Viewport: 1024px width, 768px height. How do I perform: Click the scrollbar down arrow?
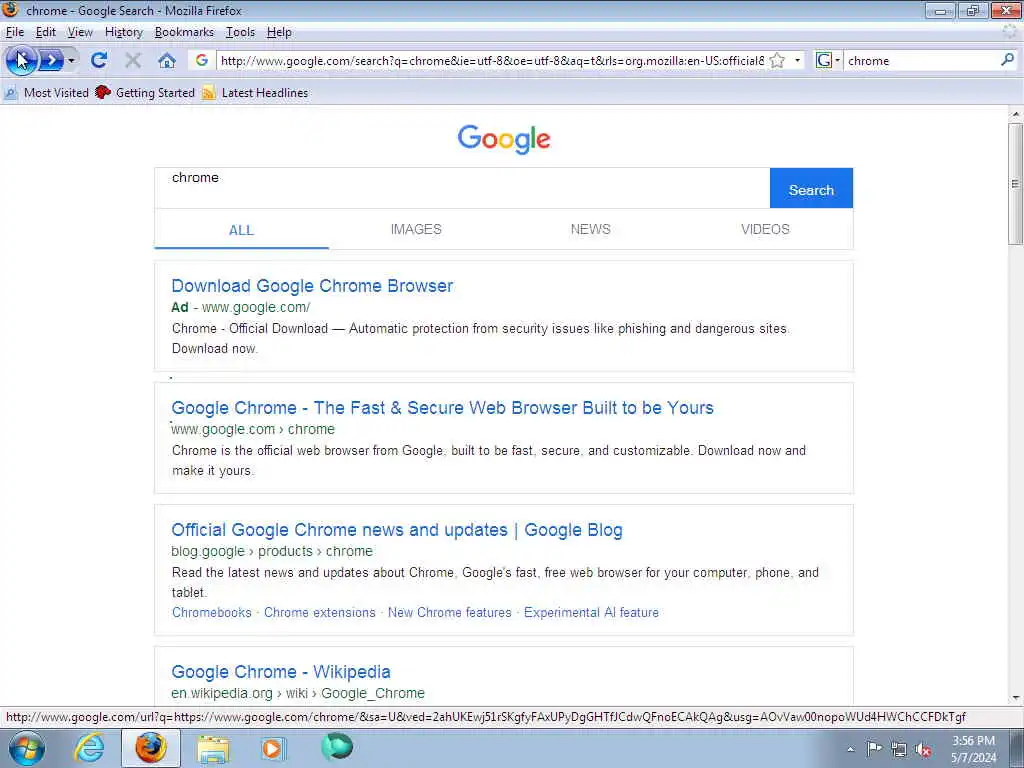(x=1016, y=698)
